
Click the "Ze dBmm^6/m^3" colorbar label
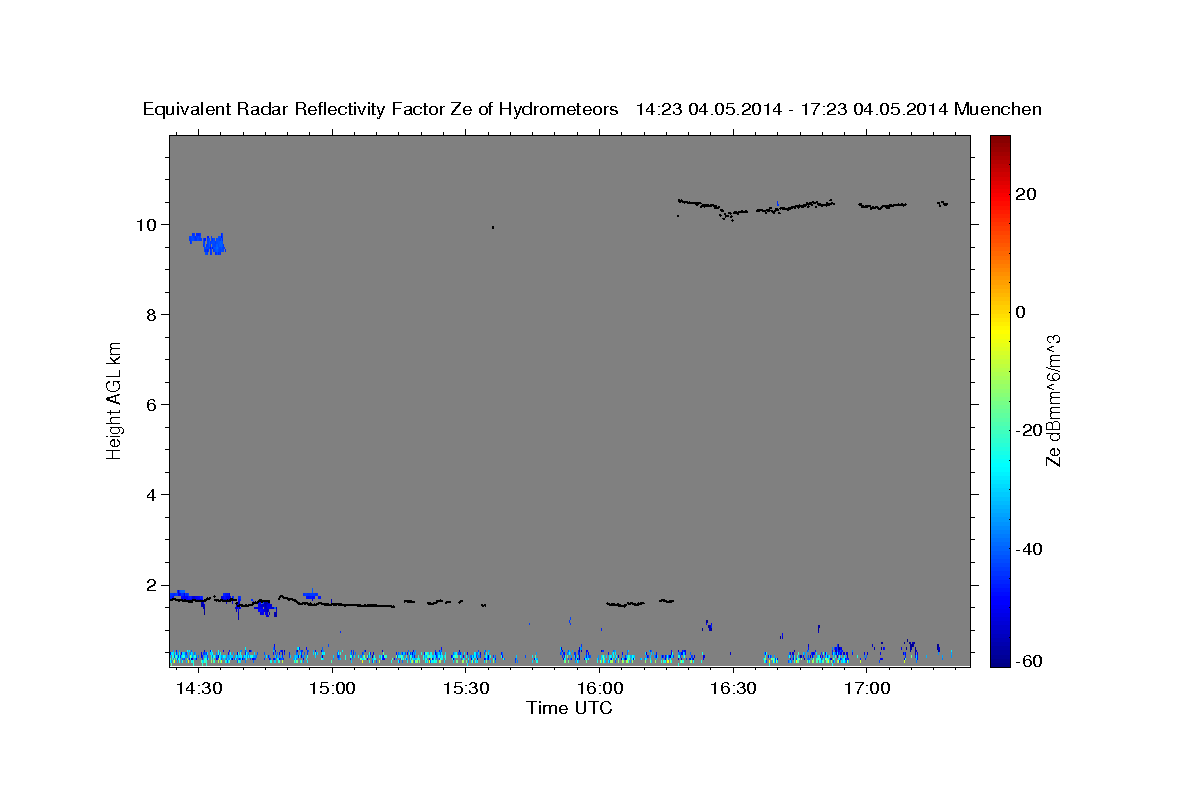1053,400
